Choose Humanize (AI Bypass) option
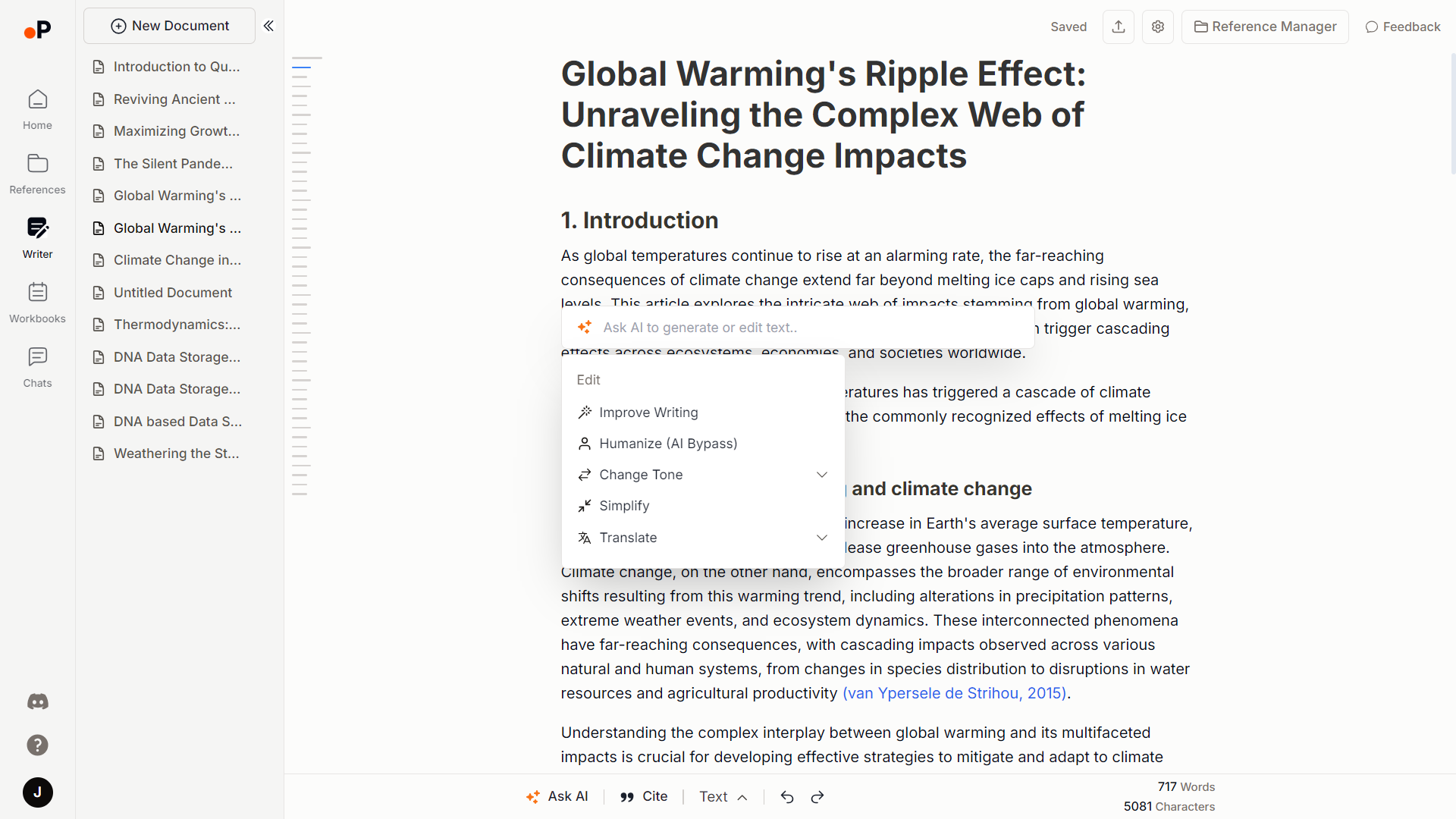Screen dimensions: 1456x819 [667, 444]
